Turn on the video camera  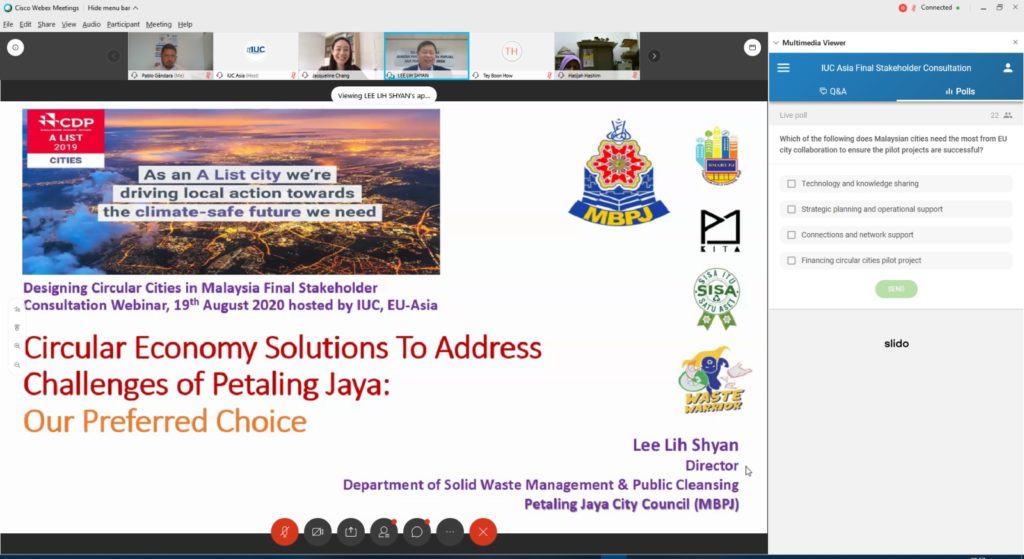point(318,532)
